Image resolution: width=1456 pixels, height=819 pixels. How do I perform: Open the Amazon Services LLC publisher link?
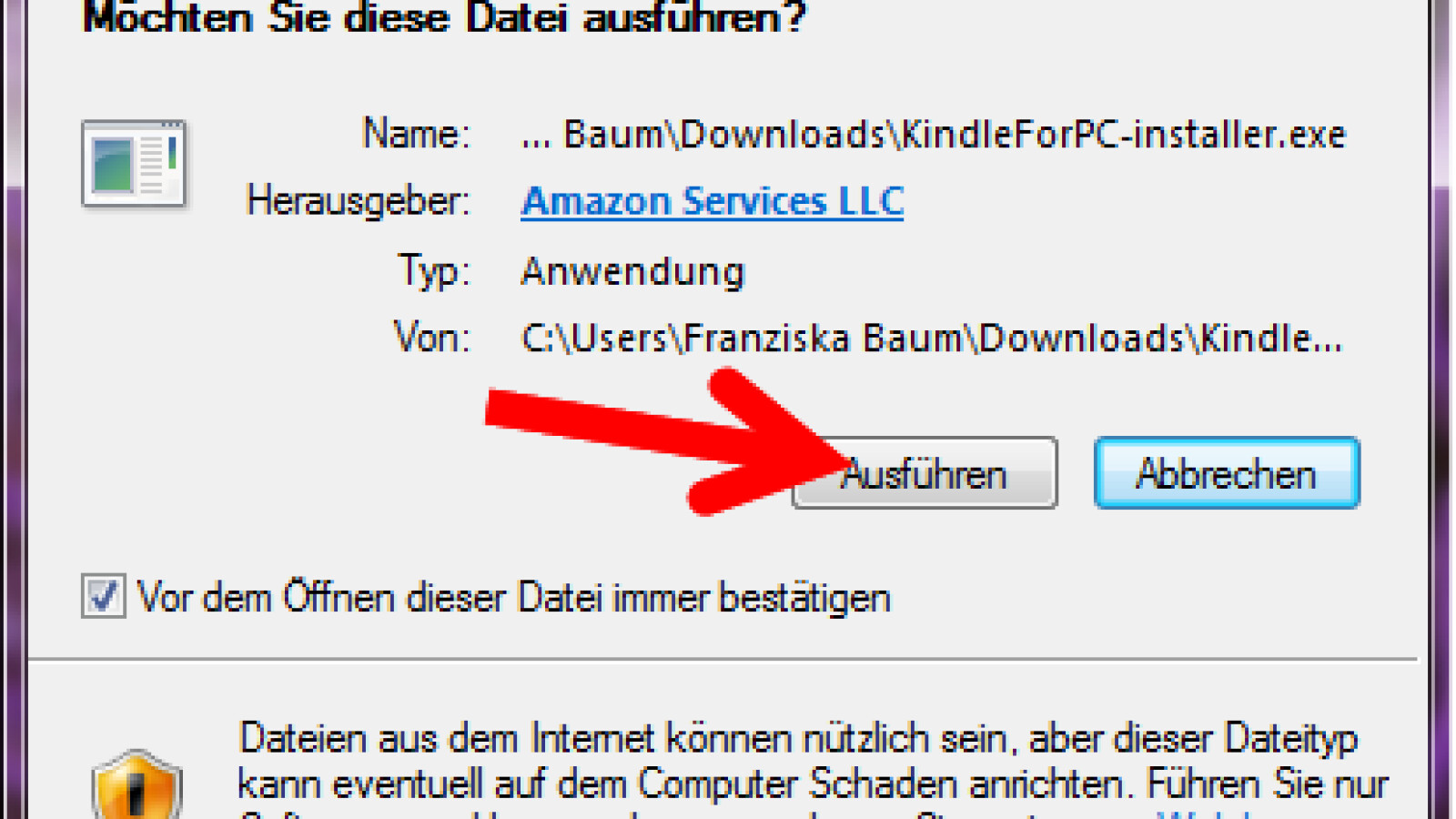click(713, 201)
